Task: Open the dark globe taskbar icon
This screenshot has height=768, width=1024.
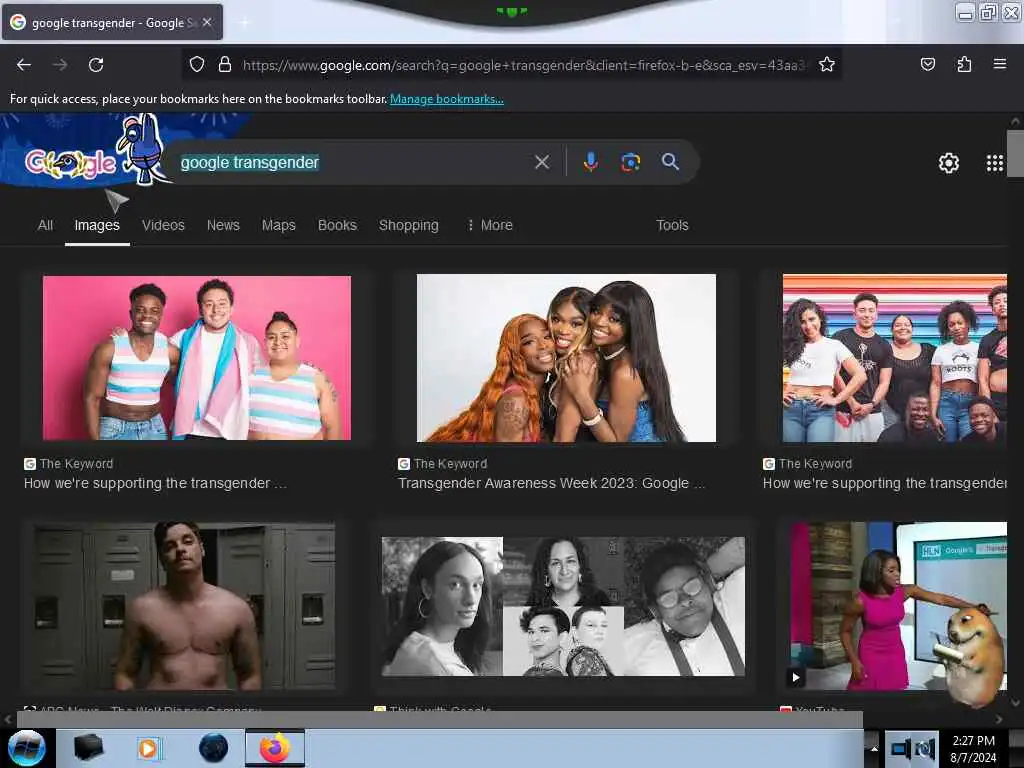Action: click(213, 748)
